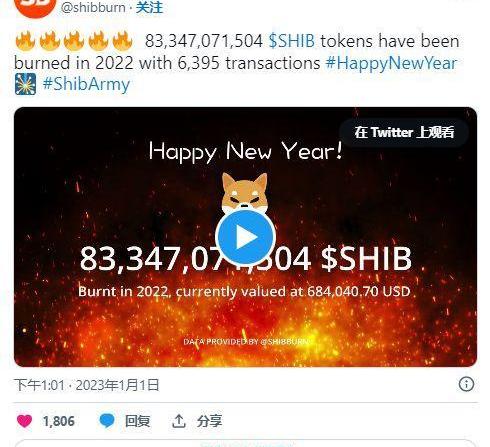
Task: Play the Happy New Year video
Action: tap(245, 237)
